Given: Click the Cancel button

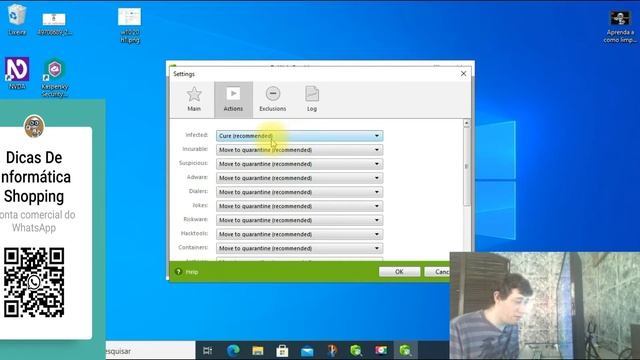Looking at the screenshot, I should coord(437,271).
